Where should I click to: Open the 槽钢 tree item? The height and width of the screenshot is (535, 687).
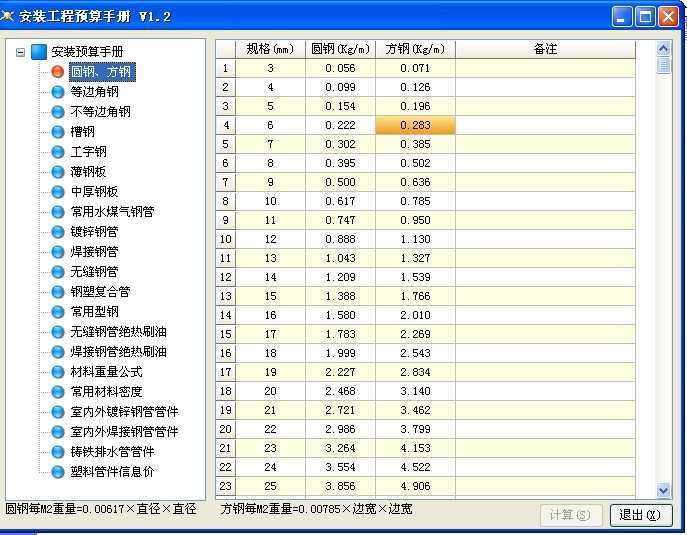point(82,131)
